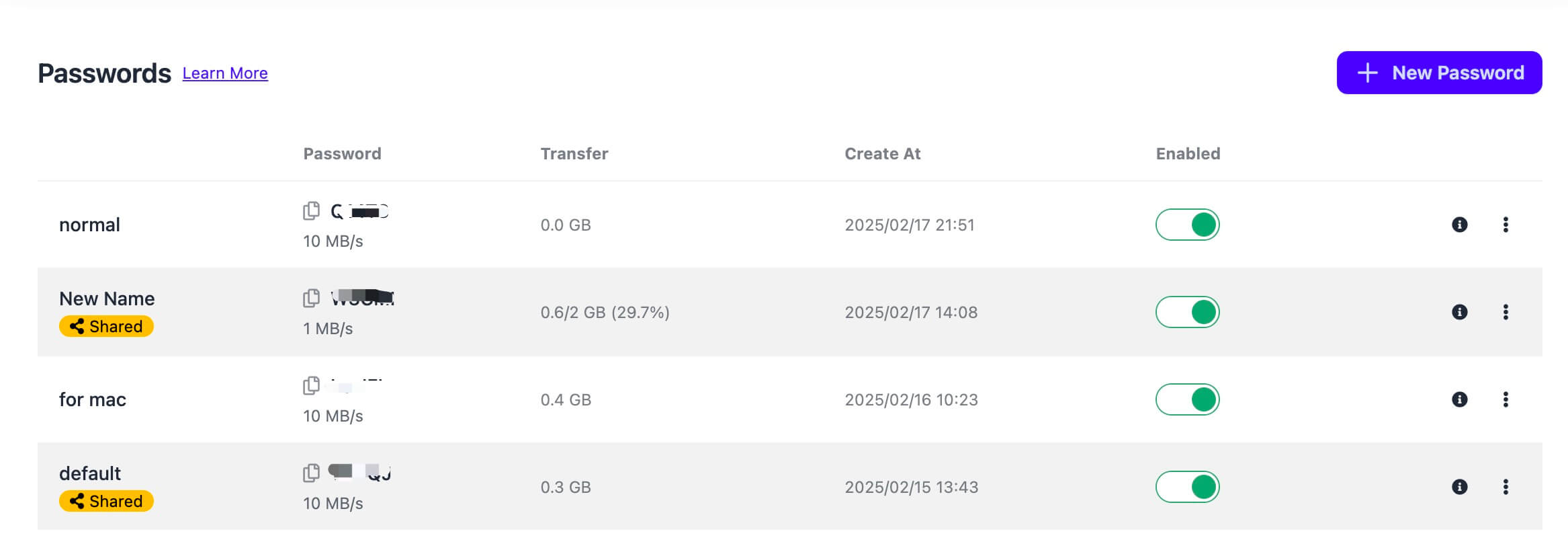This screenshot has width=1568, height=546.
Task: Copy New Name's password to clipboard
Action: click(x=310, y=297)
